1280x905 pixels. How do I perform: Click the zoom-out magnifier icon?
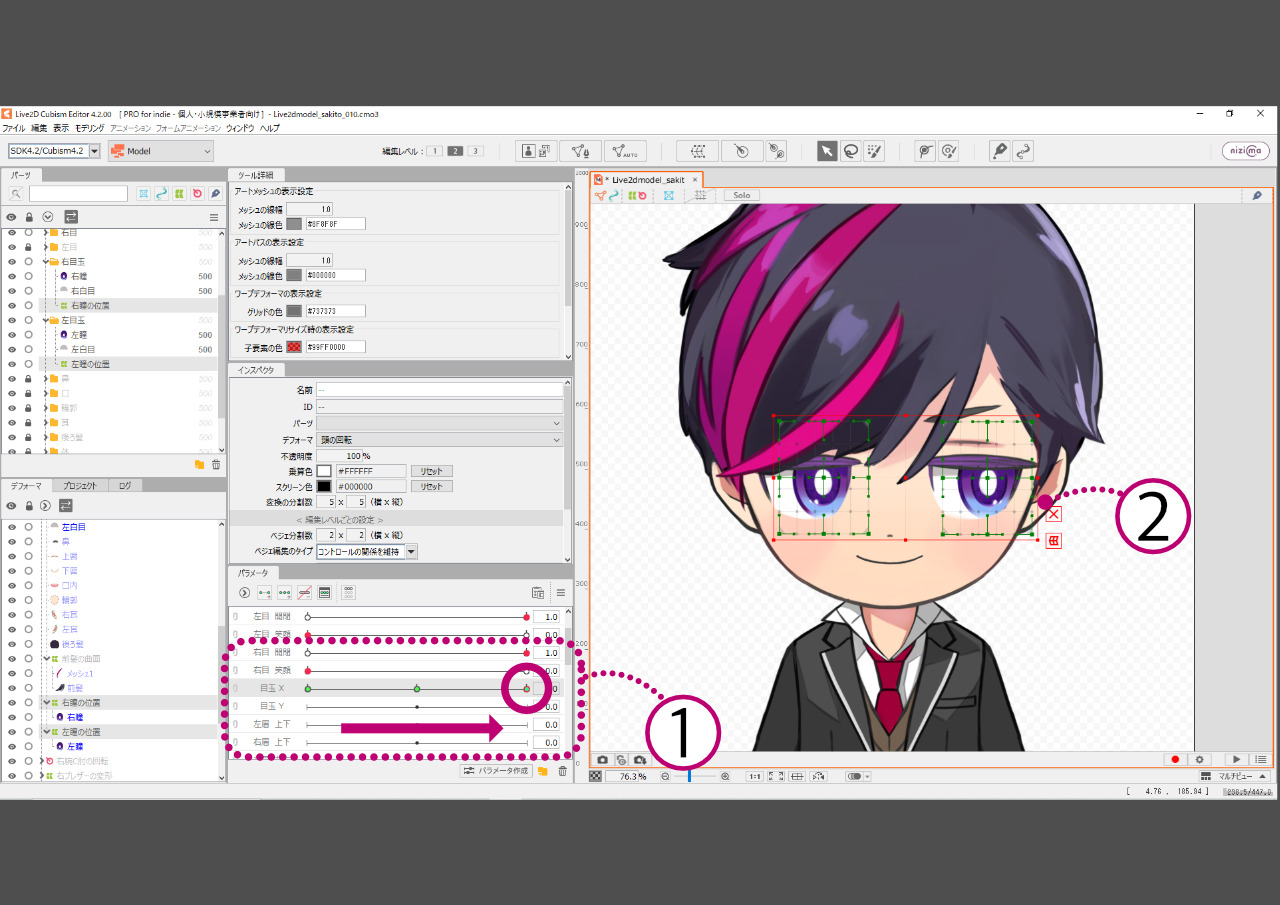tap(665, 776)
